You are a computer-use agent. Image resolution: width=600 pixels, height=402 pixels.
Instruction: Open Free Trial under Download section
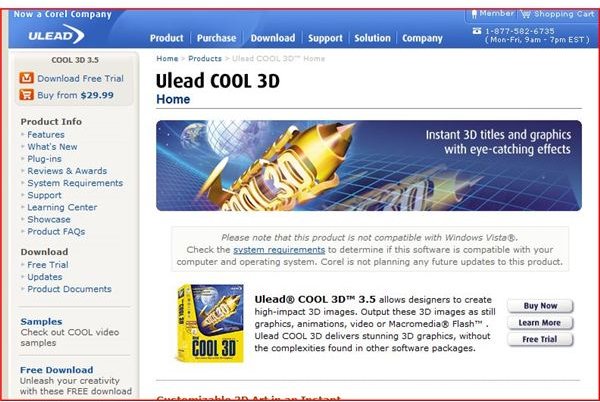coord(48,265)
